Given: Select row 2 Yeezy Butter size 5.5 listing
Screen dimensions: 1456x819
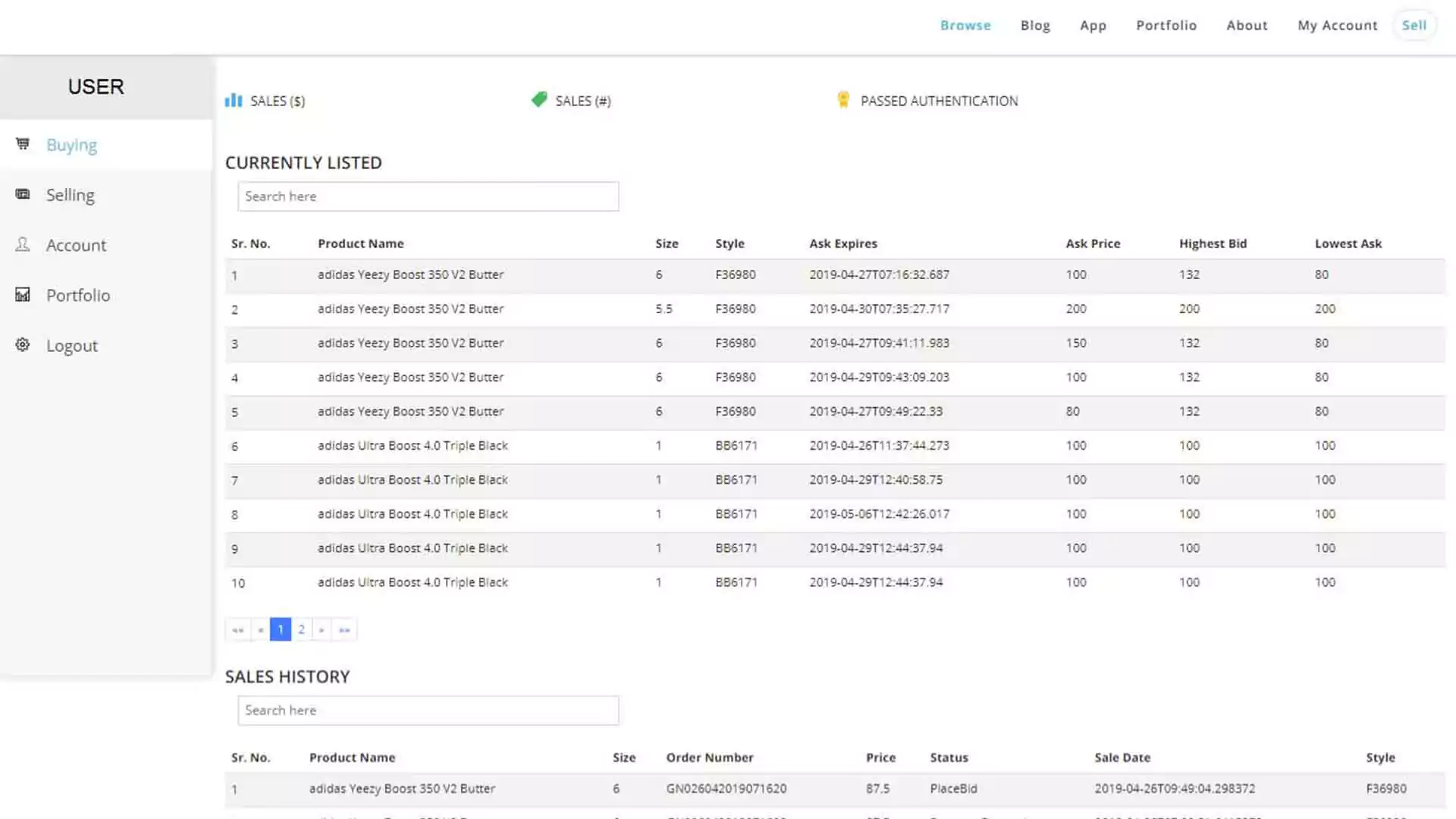Looking at the screenshot, I should (x=835, y=309).
